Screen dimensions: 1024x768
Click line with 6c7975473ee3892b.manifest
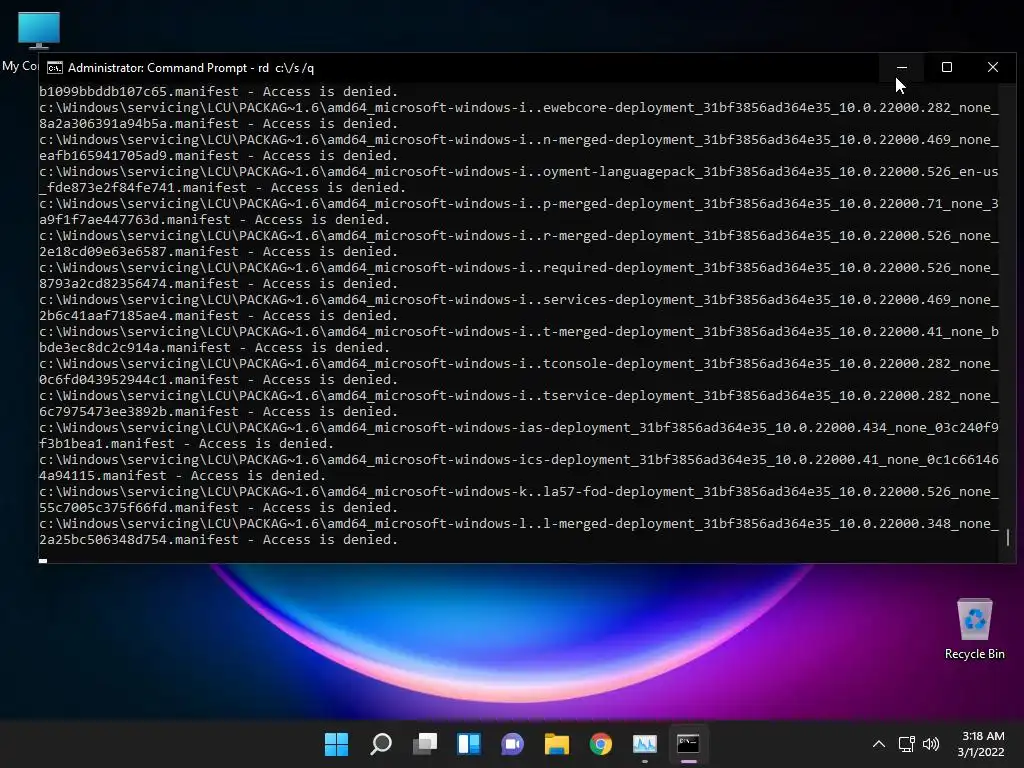(219, 411)
